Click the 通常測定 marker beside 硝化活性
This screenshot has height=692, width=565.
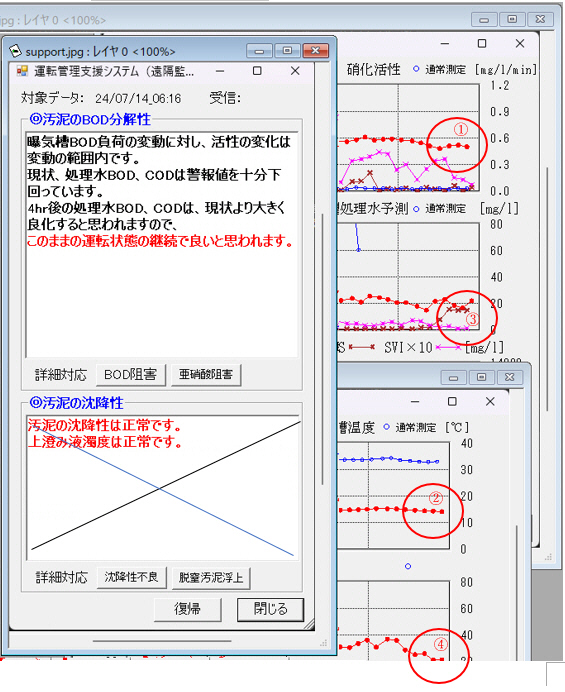tap(416, 69)
